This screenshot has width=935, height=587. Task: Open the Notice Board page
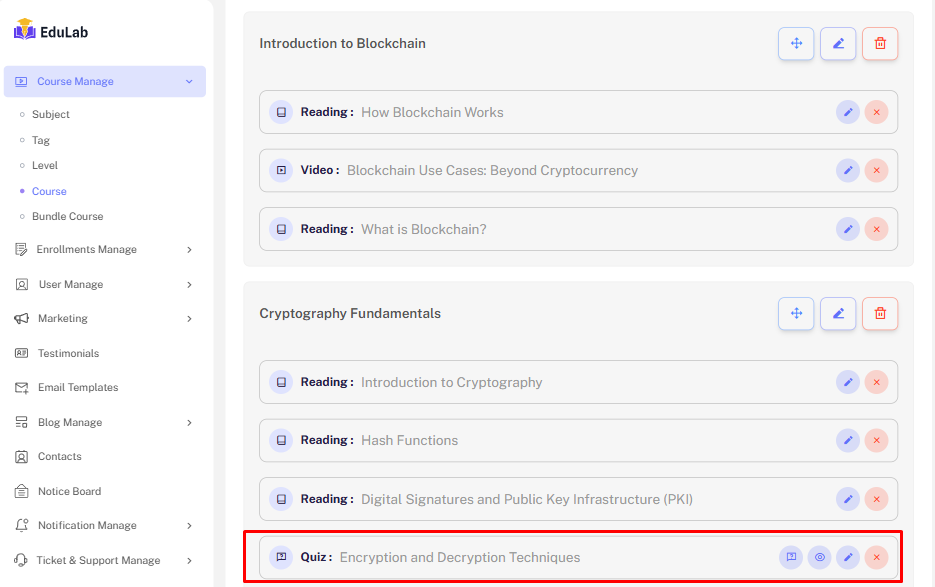click(x=69, y=492)
